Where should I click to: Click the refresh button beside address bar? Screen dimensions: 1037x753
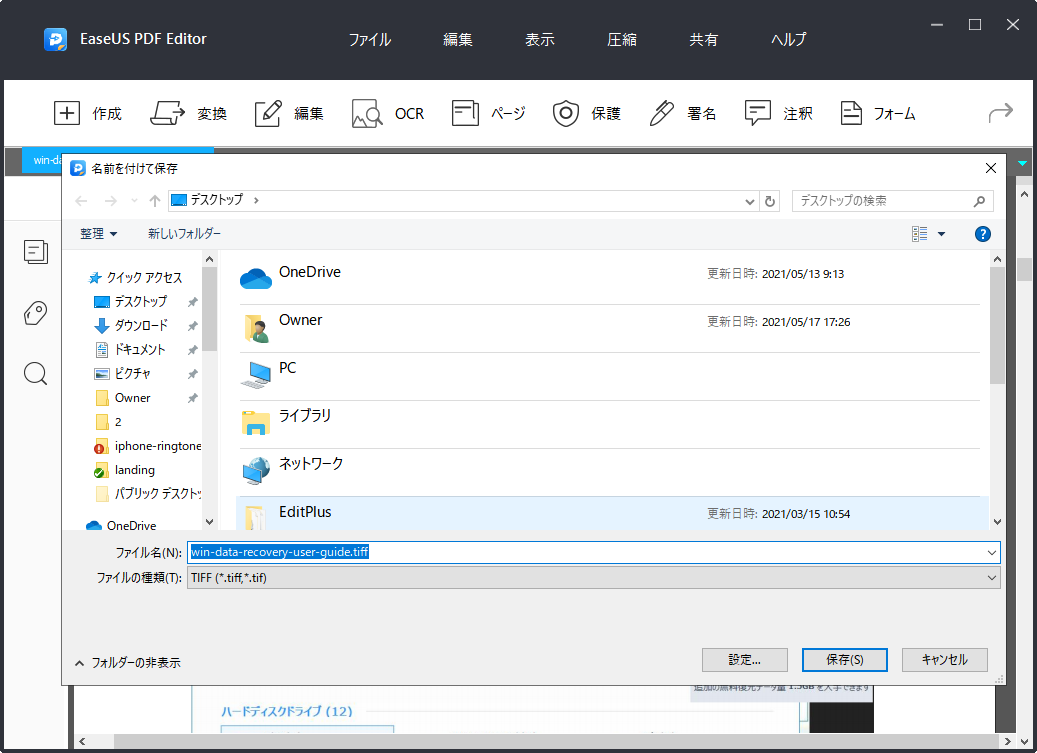[x=770, y=201]
